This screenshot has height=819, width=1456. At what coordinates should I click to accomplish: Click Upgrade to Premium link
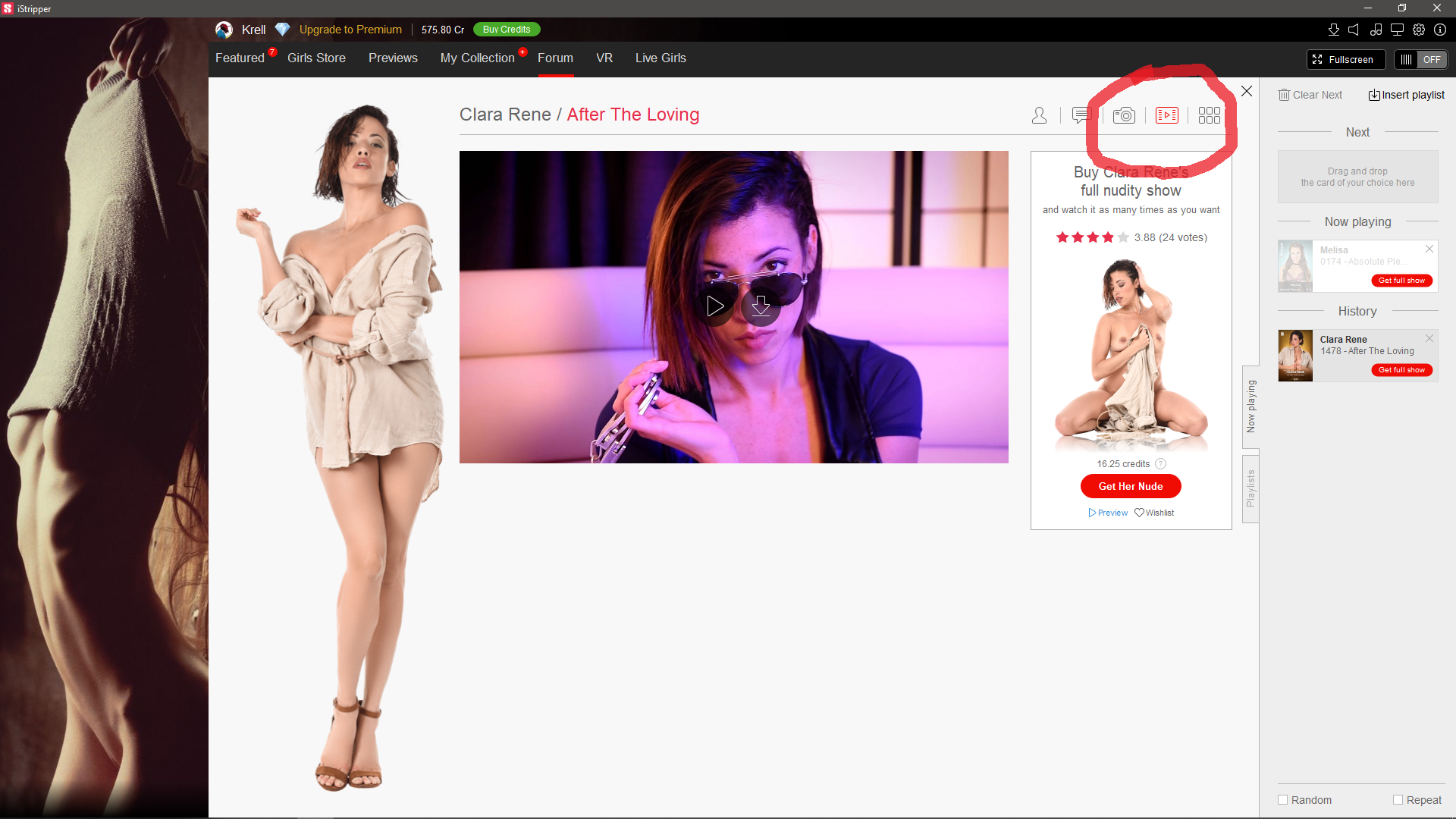click(x=350, y=30)
